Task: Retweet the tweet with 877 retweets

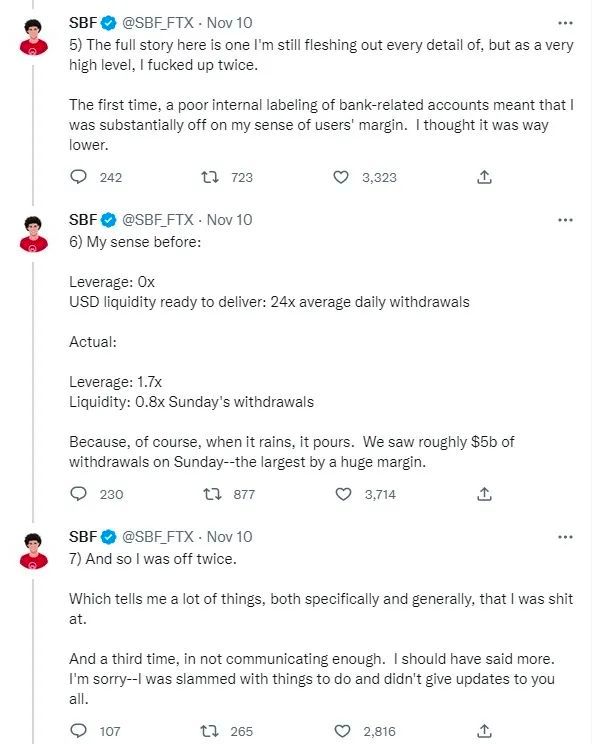Action: click(x=212, y=494)
